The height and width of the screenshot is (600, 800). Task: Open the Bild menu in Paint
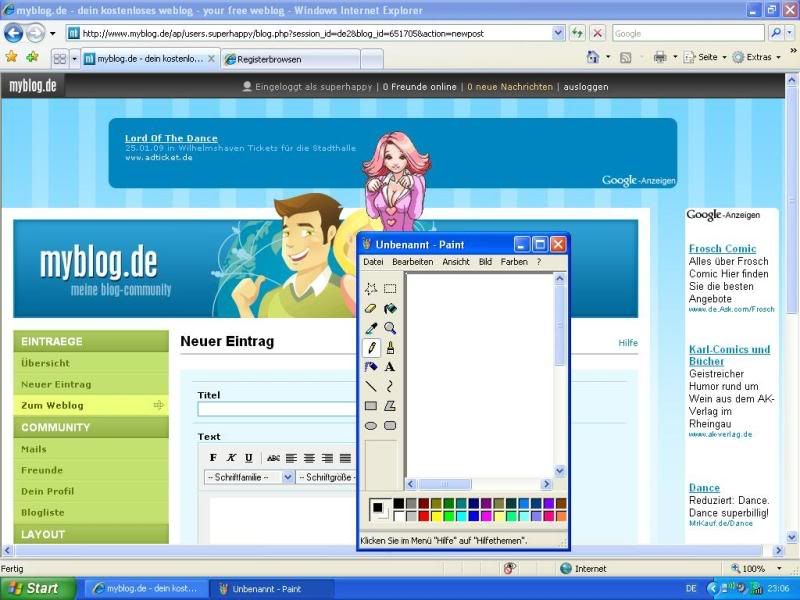[485, 262]
